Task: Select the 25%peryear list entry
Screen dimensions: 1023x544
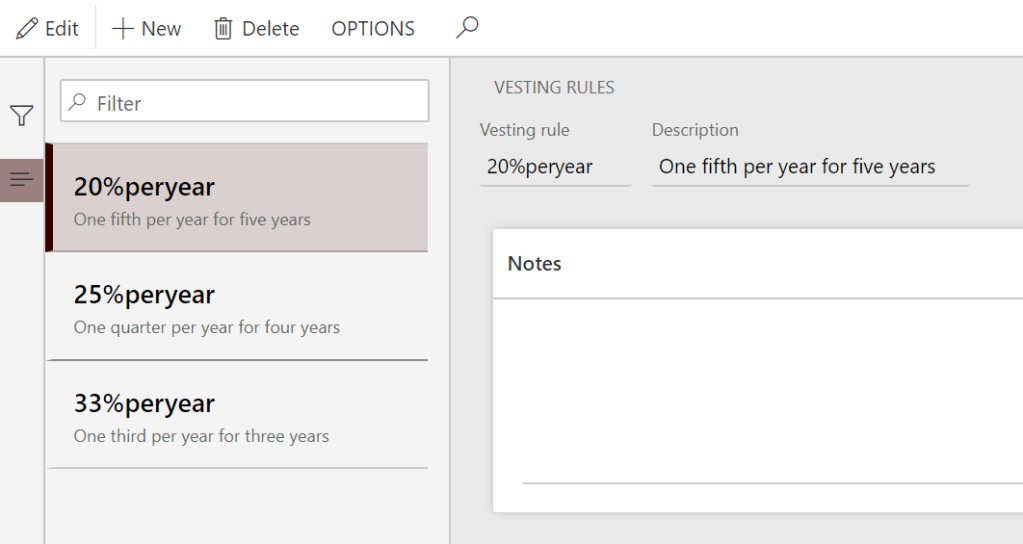Action: 237,306
